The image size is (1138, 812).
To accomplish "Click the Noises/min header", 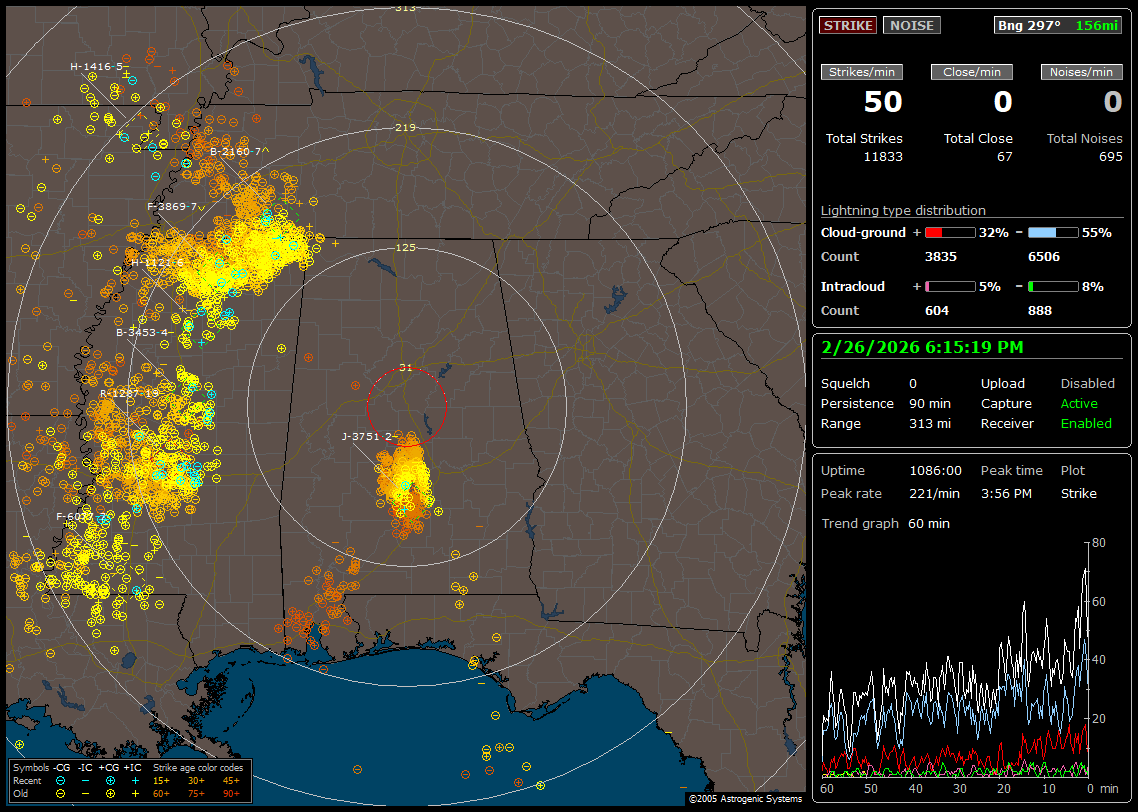I will point(1082,72).
